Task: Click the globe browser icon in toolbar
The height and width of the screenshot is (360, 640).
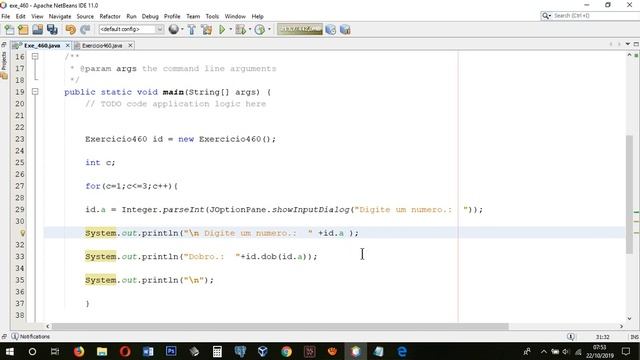Action: pyautogui.click(x=173, y=29)
